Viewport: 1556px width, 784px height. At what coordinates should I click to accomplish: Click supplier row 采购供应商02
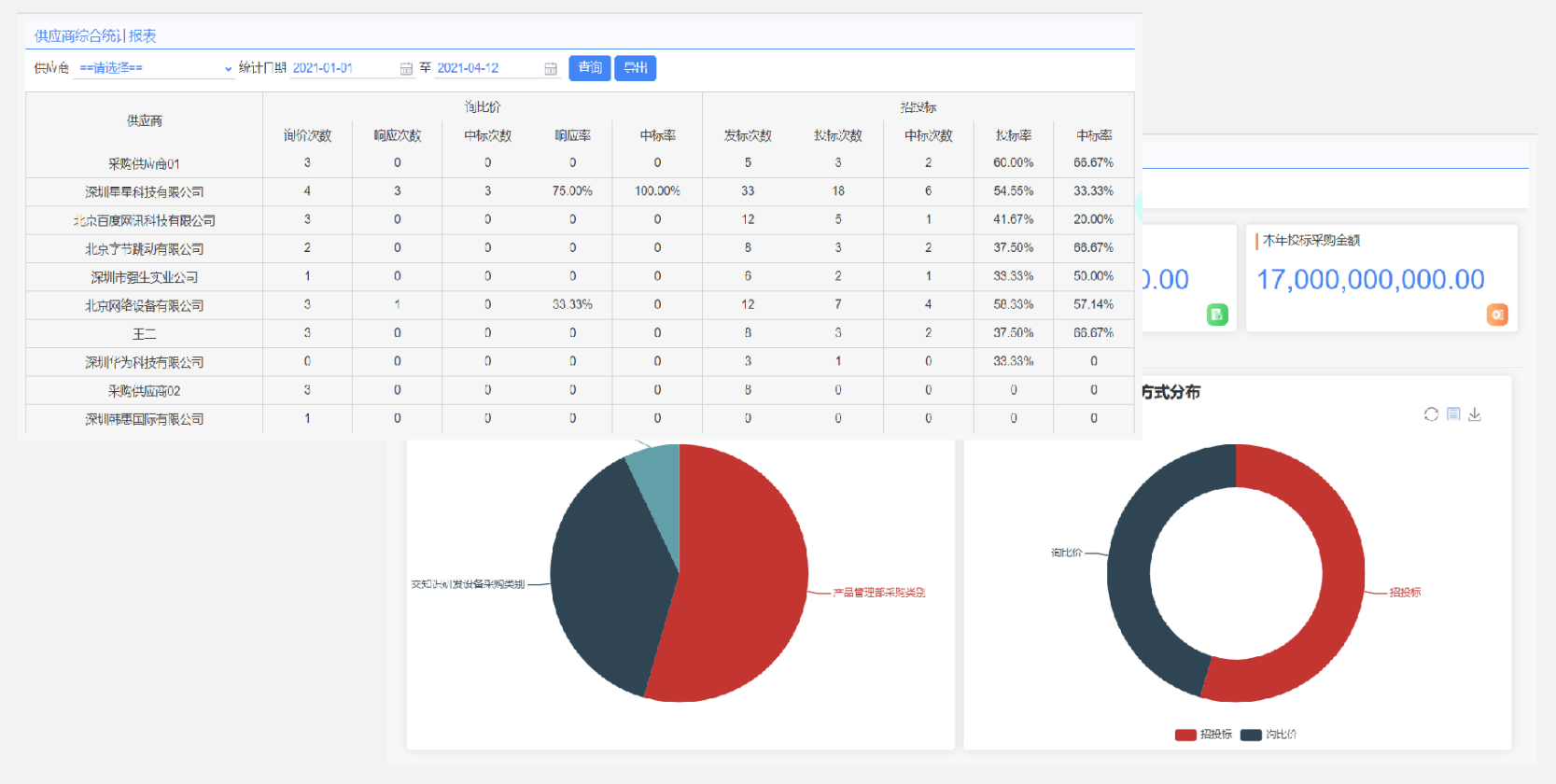click(144, 390)
